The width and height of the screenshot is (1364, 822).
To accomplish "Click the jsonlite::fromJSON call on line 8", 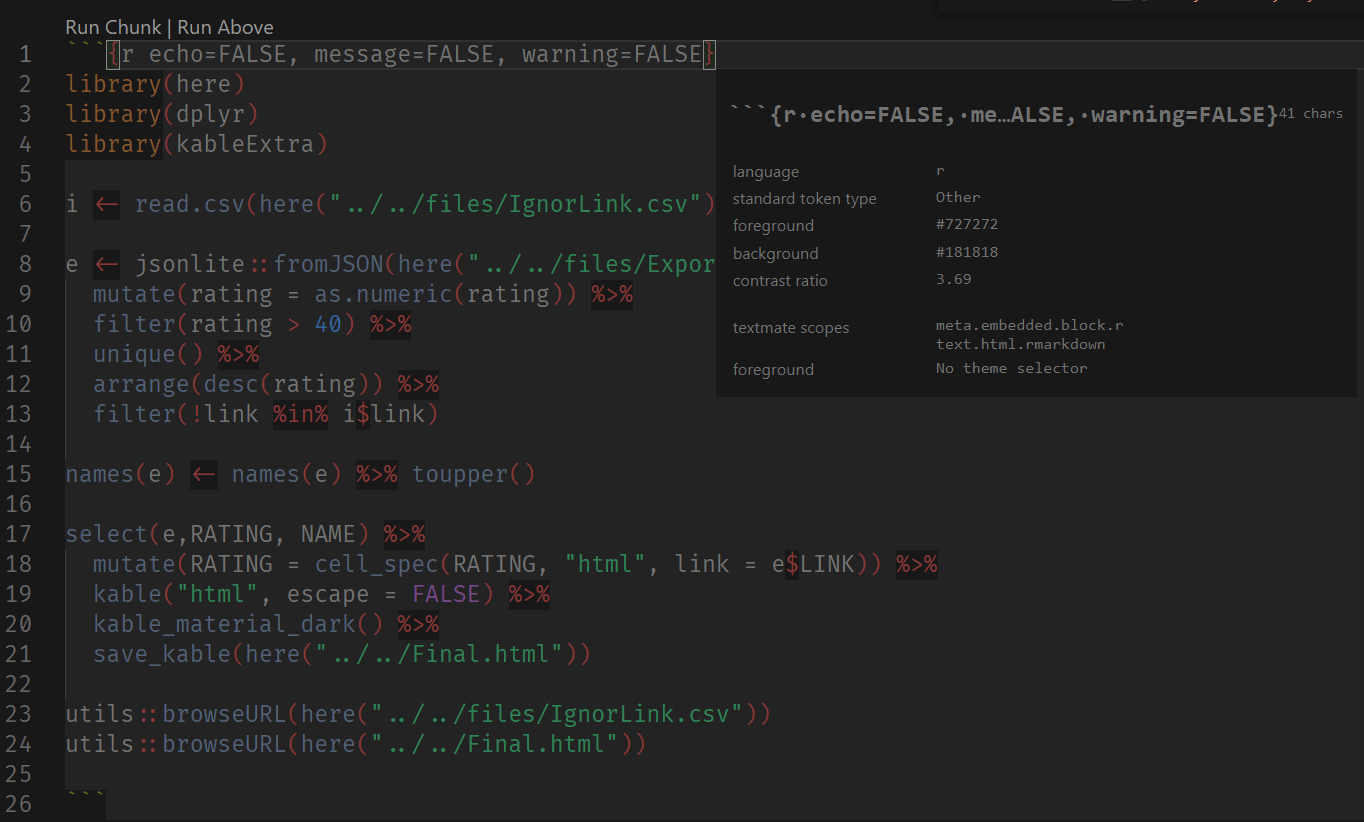I will click(x=260, y=264).
